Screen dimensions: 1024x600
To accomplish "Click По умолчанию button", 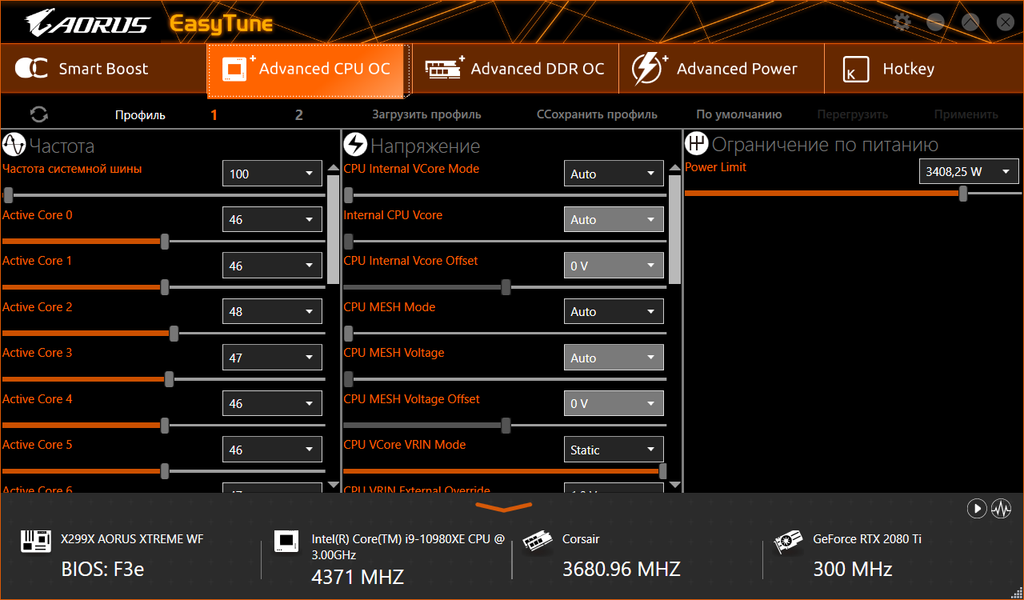I will click(x=739, y=114).
